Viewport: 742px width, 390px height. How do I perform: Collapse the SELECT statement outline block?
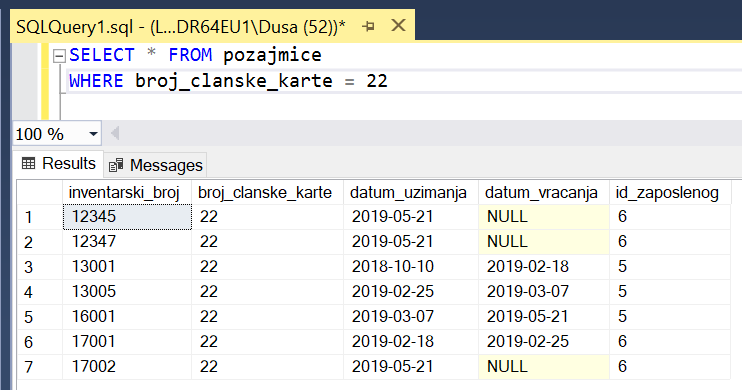tap(59, 56)
